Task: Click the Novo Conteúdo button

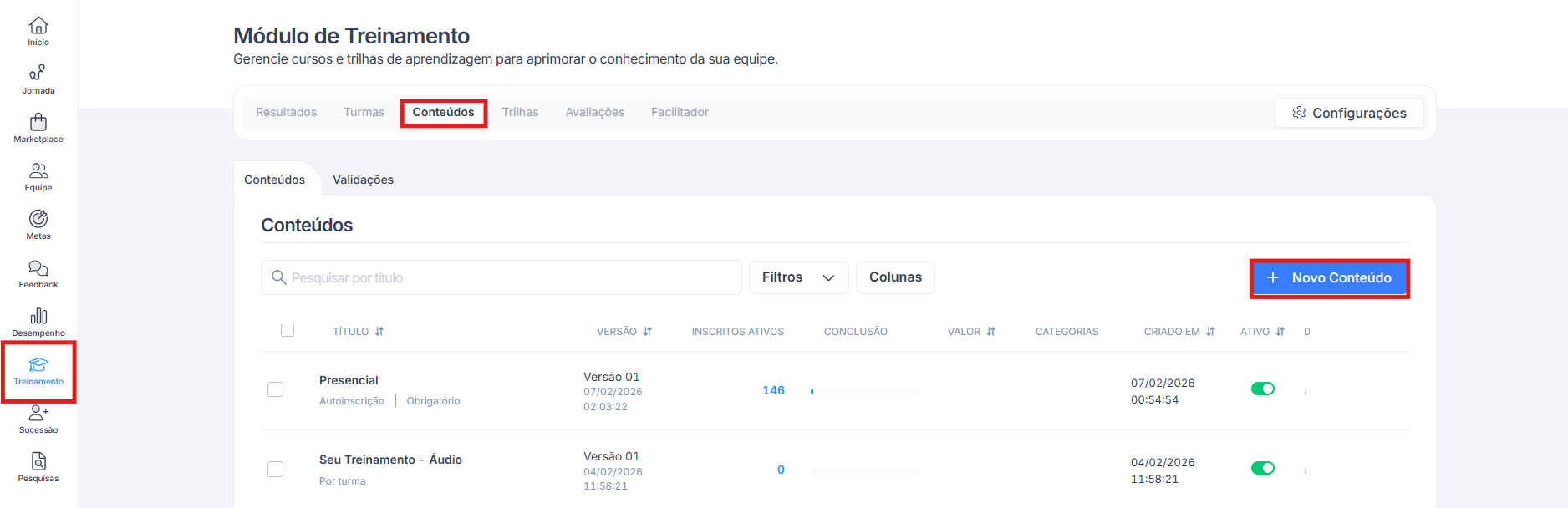Action: [1329, 278]
